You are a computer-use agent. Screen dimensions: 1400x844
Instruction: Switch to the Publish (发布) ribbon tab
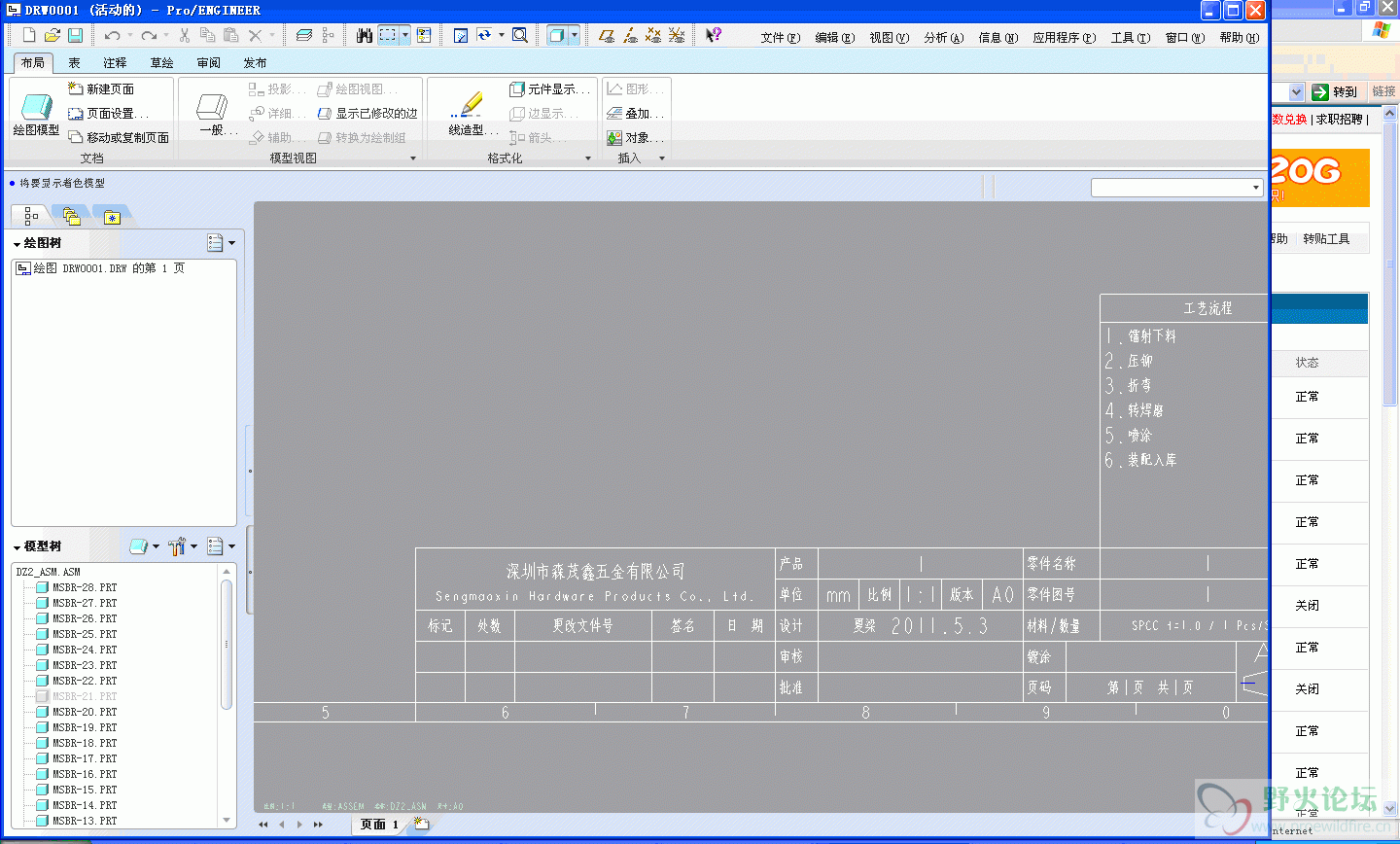(255, 62)
